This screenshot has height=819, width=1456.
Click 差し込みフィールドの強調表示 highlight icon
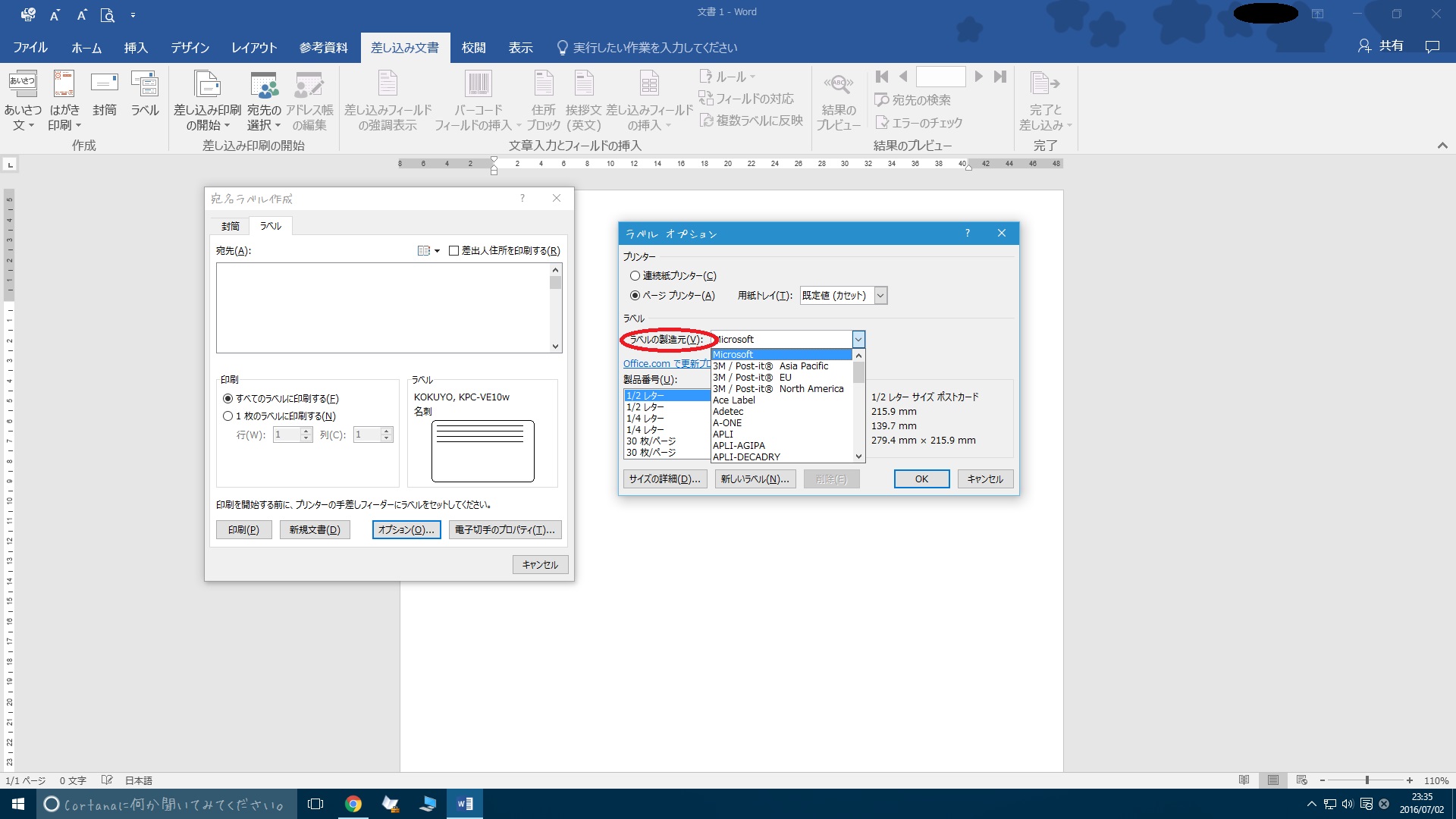[x=388, y=101]
